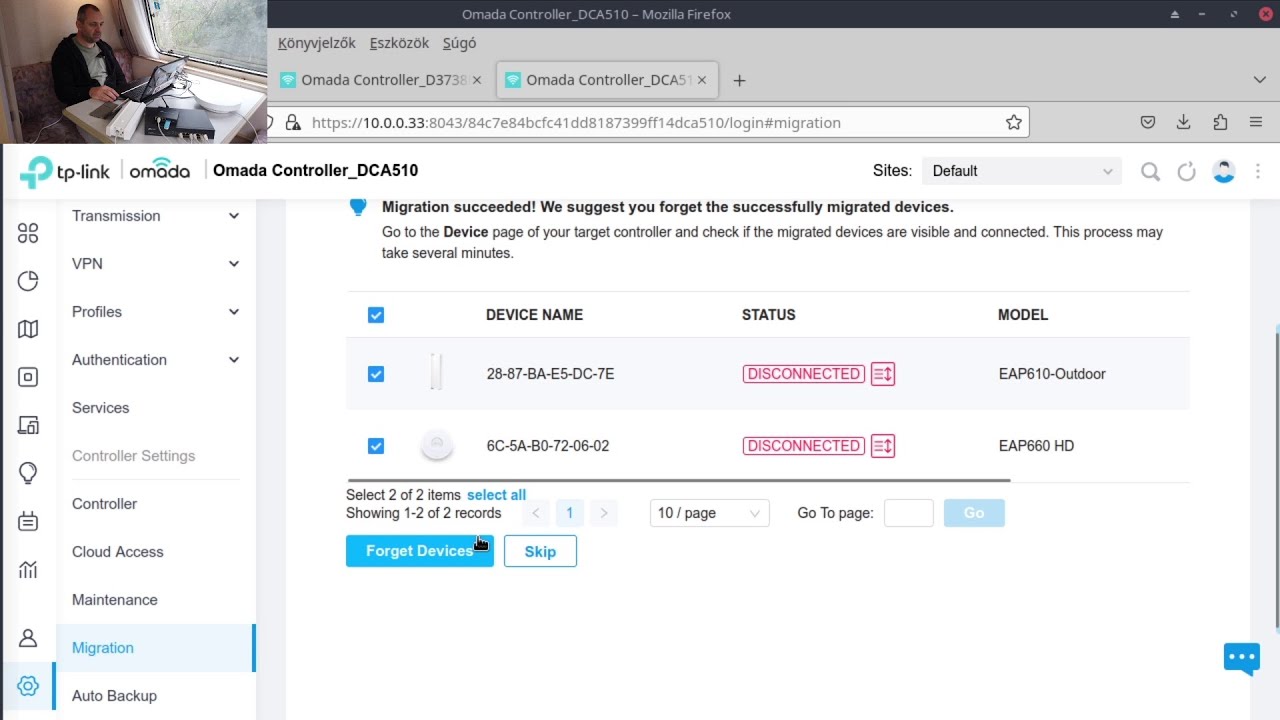The height and width of the screenshot is (720, 1280).
Task: Open the Clients icon in sidebar
Action: [x=28, y=425]
